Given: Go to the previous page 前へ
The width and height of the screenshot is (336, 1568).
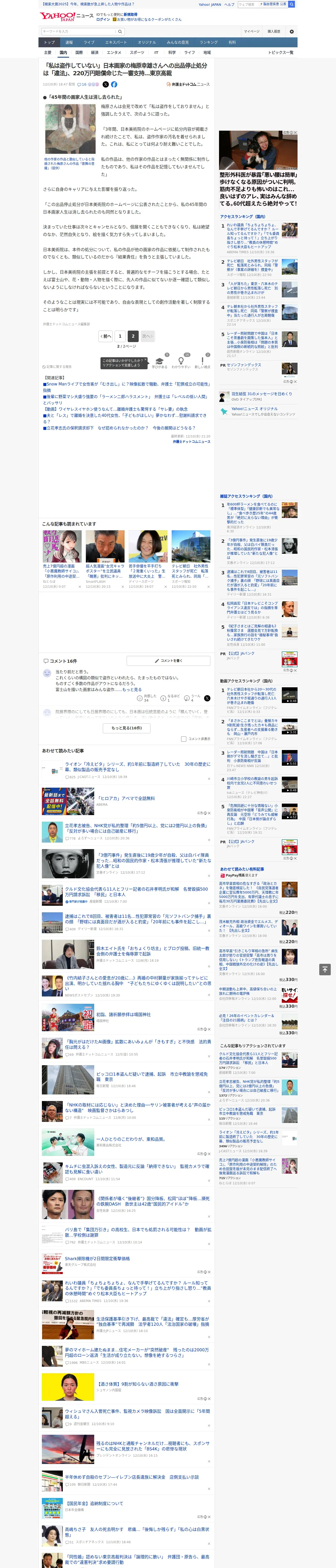Looking at the screenshot, I should 105,336.
